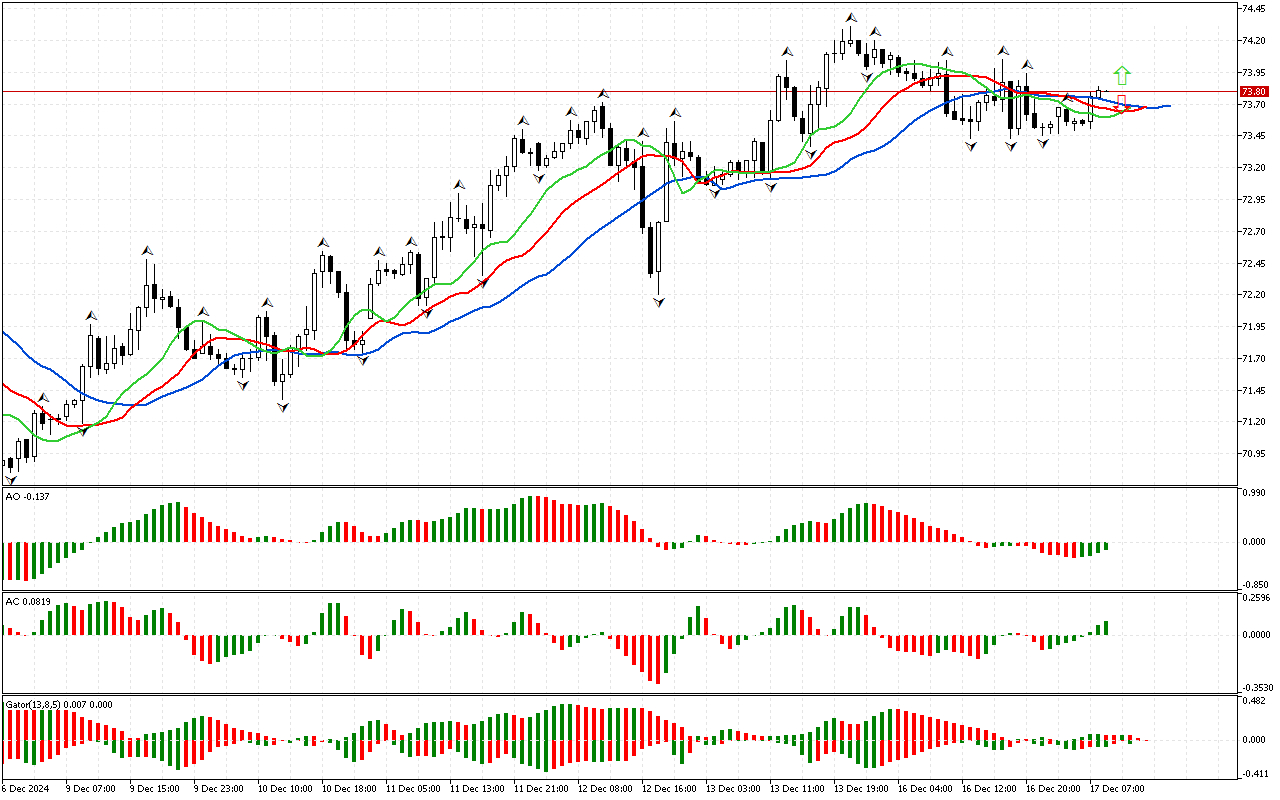Click the 11 Dec 21:00 time label
The image size is (1280, 800).
tap(541, 789)
